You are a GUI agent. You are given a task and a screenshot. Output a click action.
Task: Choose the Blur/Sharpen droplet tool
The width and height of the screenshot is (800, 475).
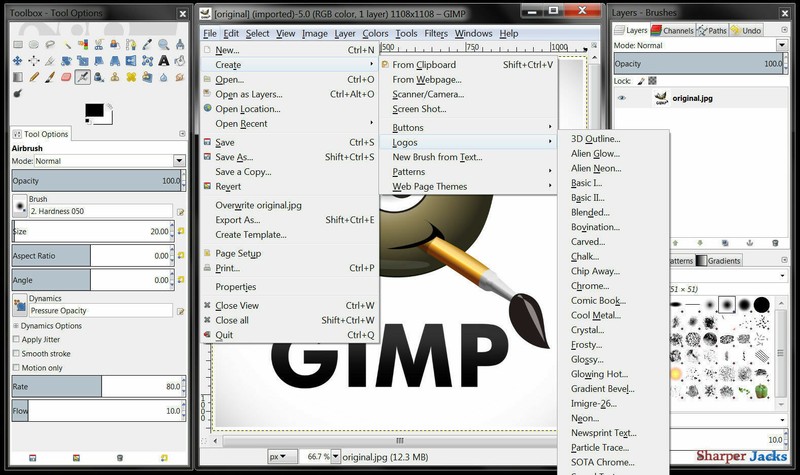(x=163, y=77)
